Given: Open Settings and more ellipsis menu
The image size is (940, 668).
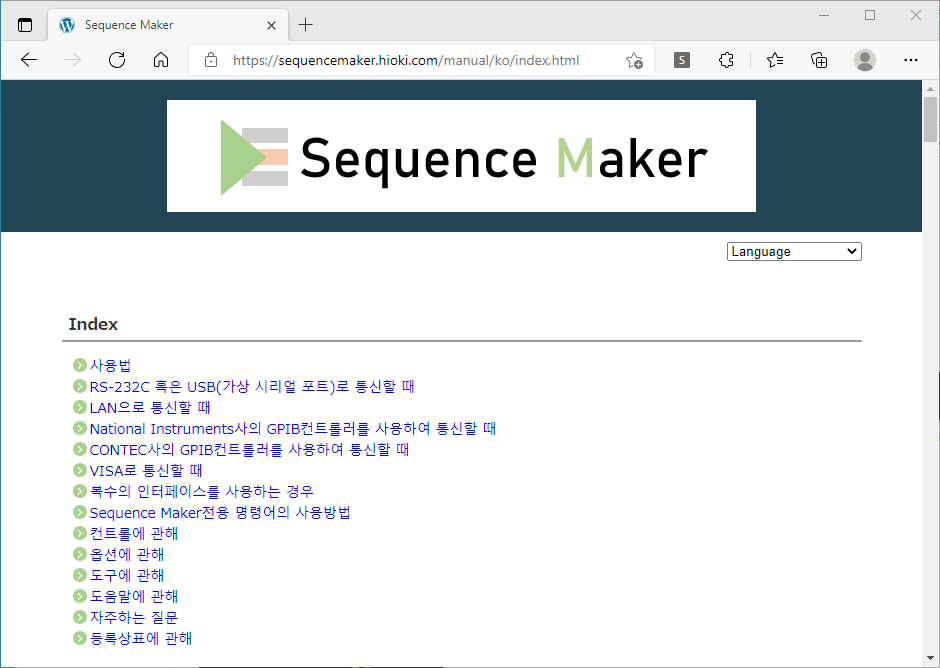Looking at the screenshot, I should click(911, 60).
